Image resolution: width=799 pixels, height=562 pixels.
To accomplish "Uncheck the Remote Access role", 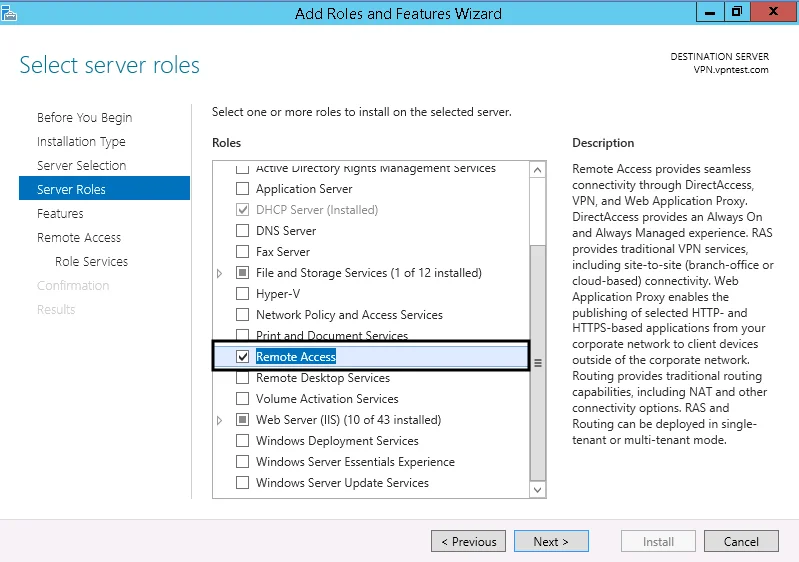I will pos(243,357).
